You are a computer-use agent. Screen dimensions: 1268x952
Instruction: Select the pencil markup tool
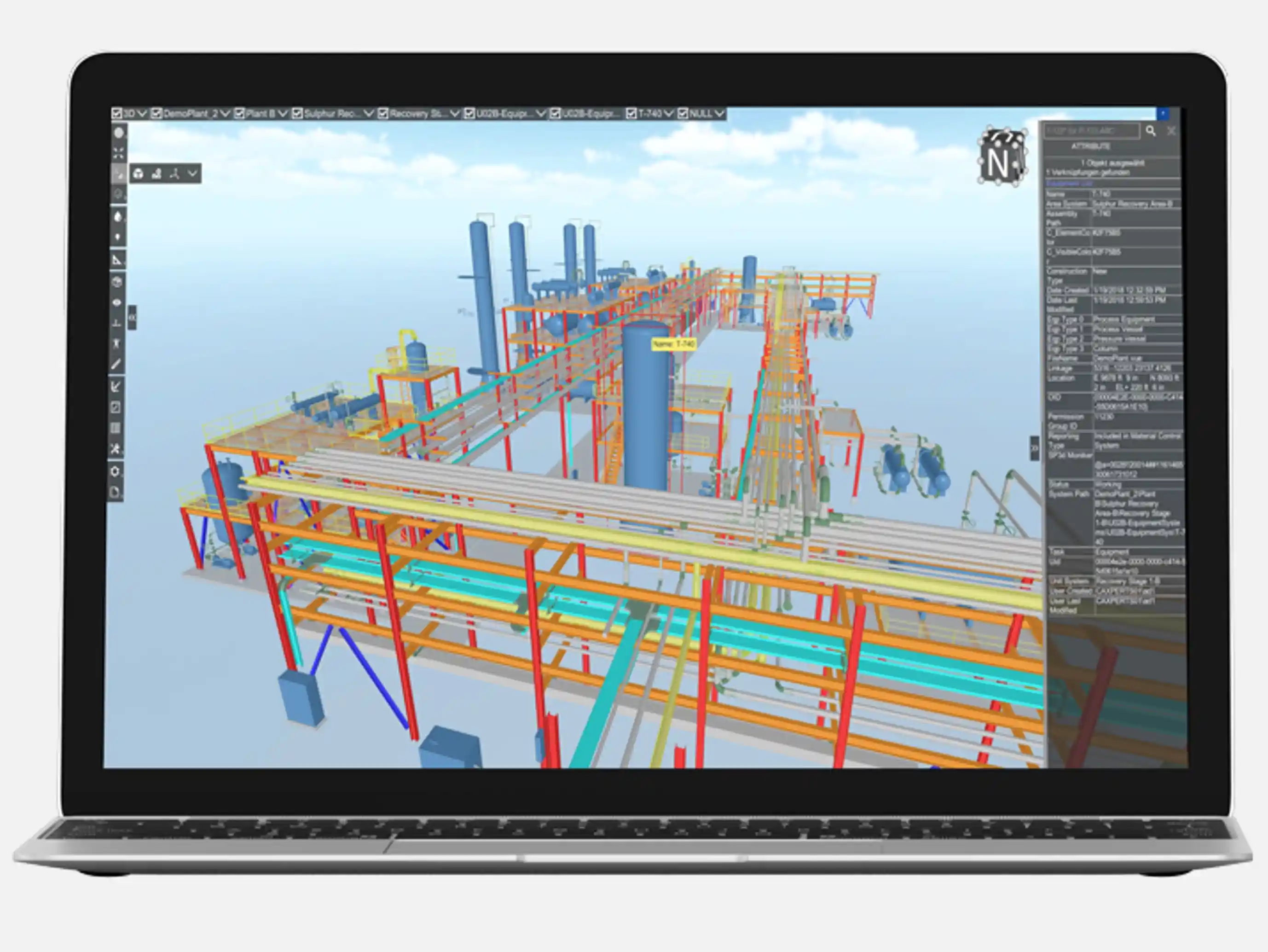click(116, 364)
